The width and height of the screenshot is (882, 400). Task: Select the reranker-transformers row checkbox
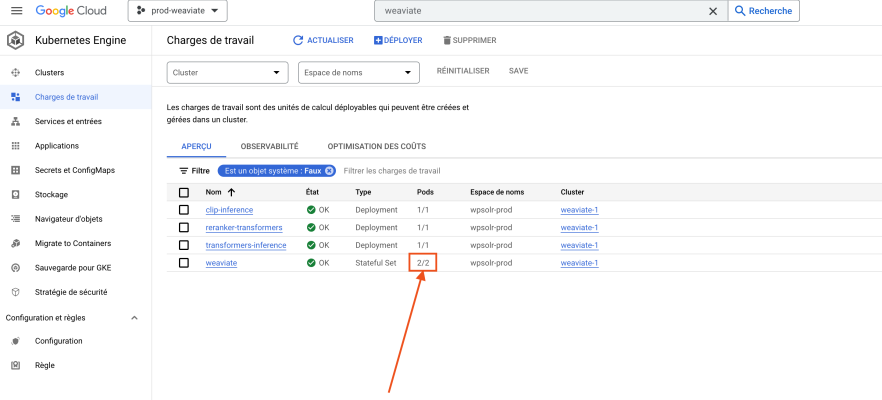(x=184, y=228)
